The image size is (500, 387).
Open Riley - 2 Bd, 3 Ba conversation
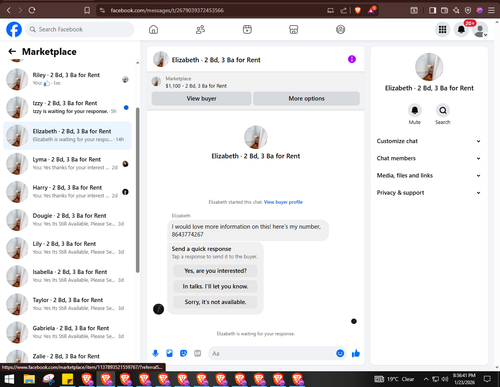67,79
